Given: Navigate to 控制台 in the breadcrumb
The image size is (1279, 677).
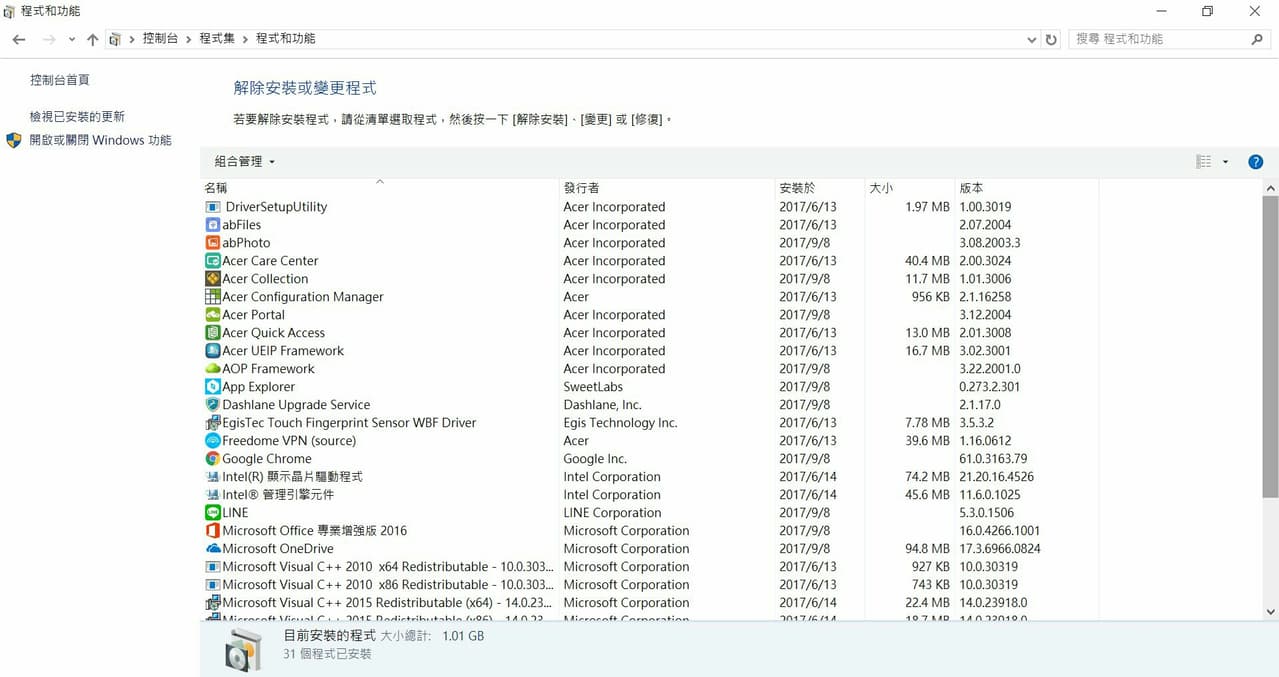Looking at the screenshot, I should click(160, 39).
